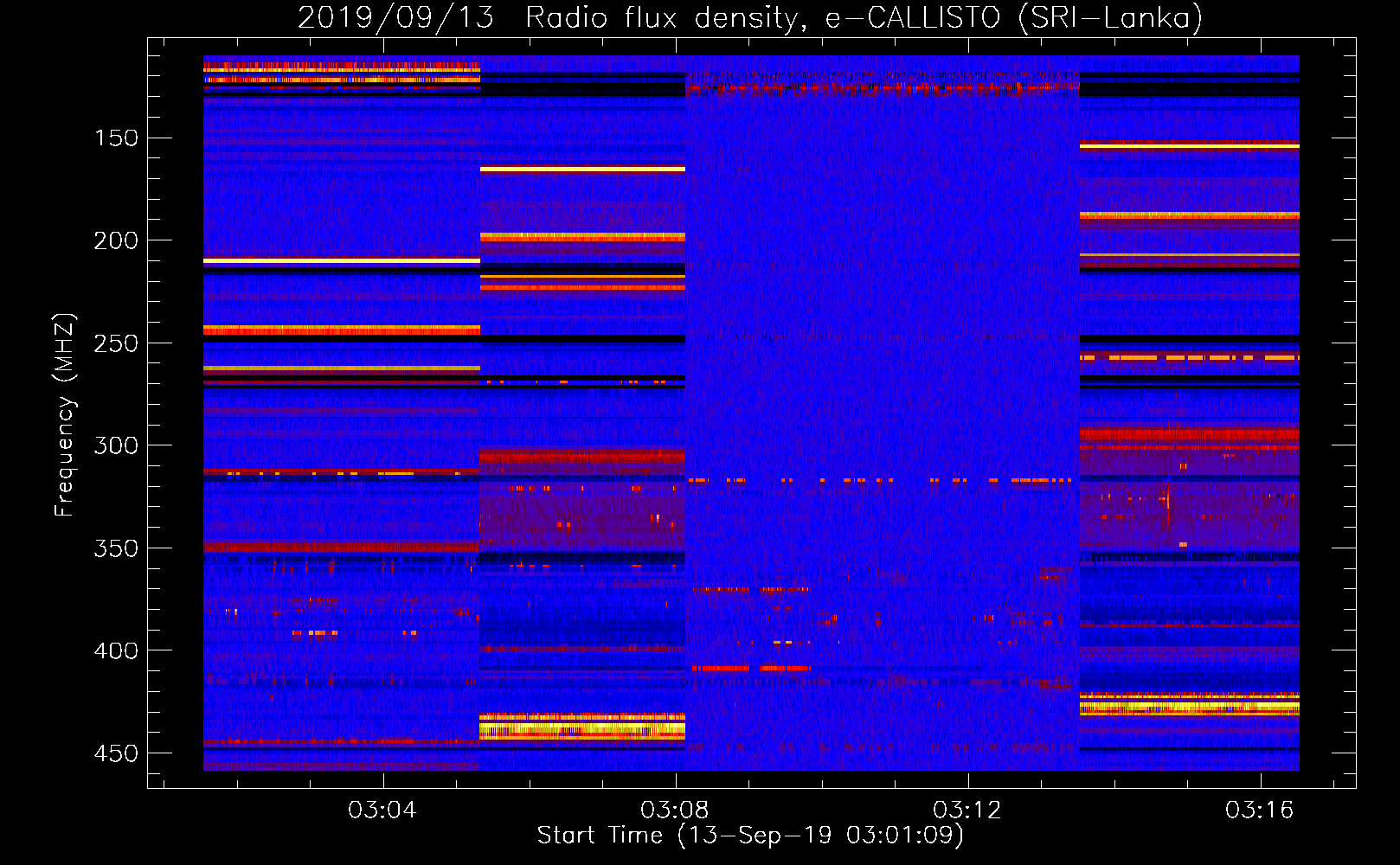Click the 03:04 time tick label
Screen dimensions: 1400x865
[382, 810]
